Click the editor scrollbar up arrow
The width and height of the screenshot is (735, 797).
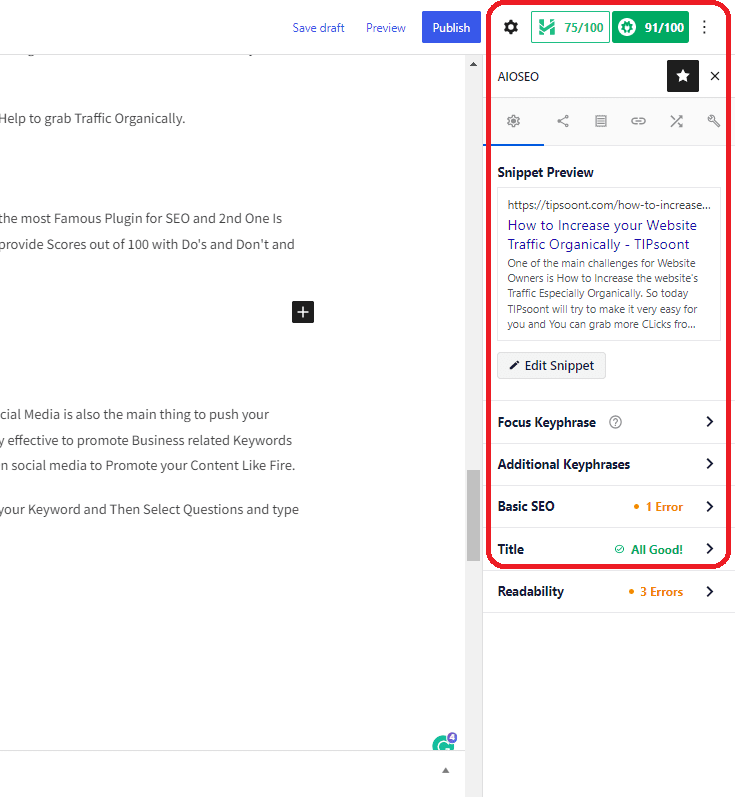474,64
